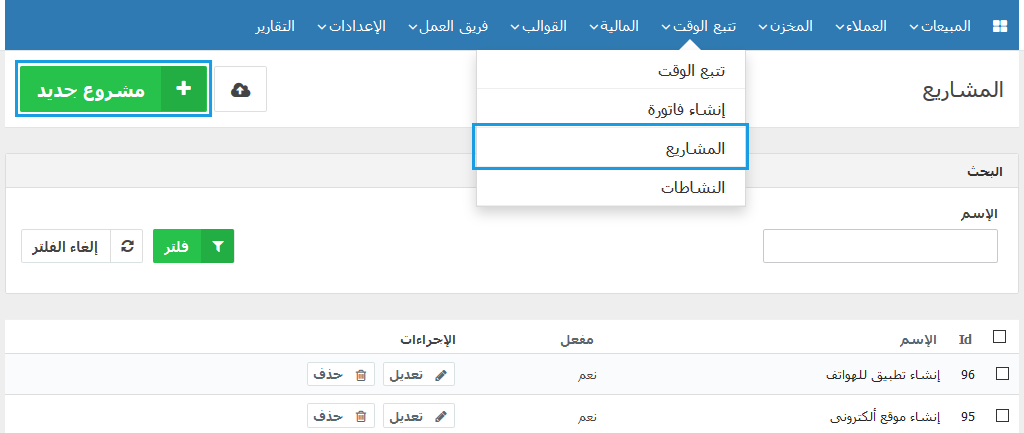Expand the المبيعات dropdown menu
The width and height of the screenshot is (1024, 433).
[940, 26]
